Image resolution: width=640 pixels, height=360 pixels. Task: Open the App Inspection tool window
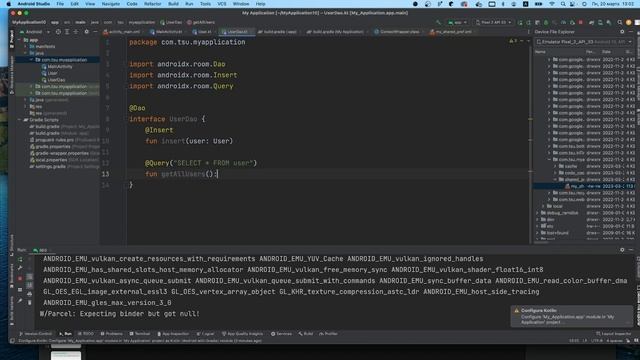pyautogui.click(x=173, y=333)
